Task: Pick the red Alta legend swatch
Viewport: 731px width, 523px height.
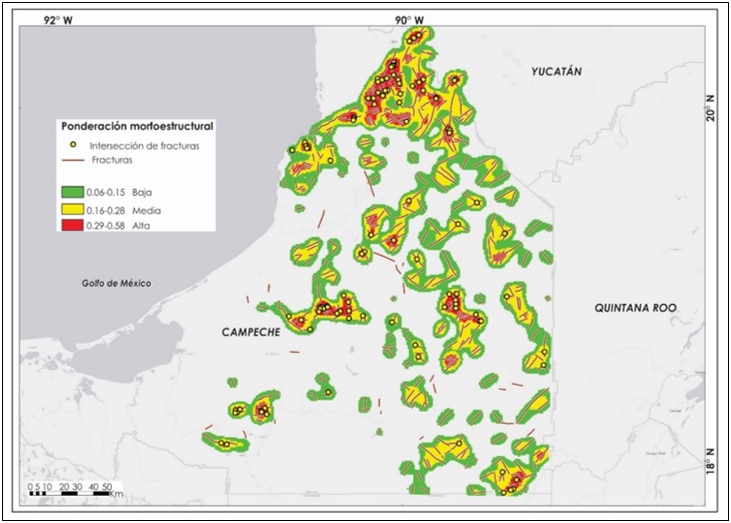Action: (x=74, y=228)
